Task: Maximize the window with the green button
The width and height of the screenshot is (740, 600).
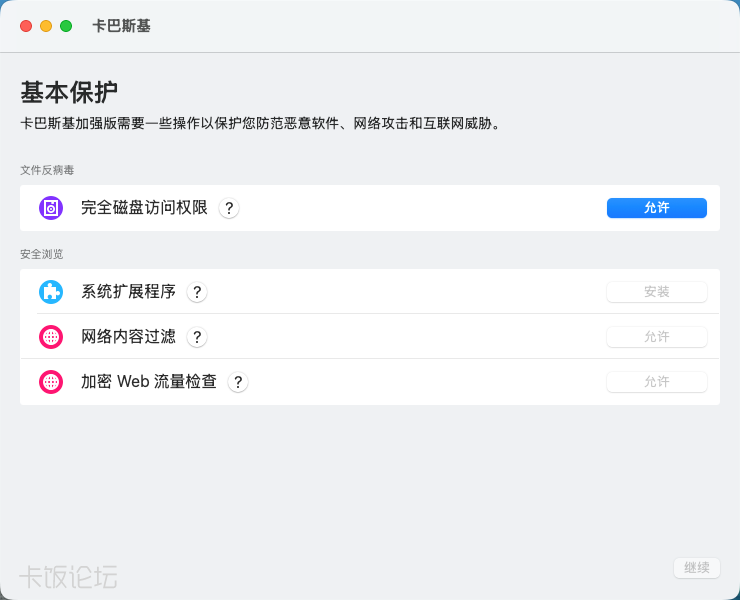Action: click(x=66, y=26)
